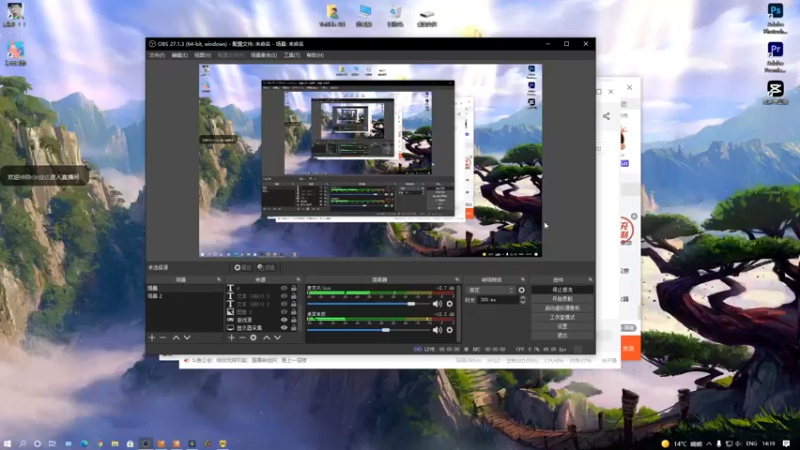Open 设置 settings from Controls
Image resolution: width=800 pixels, height=450 pixels.
click(x=562, y=326)
